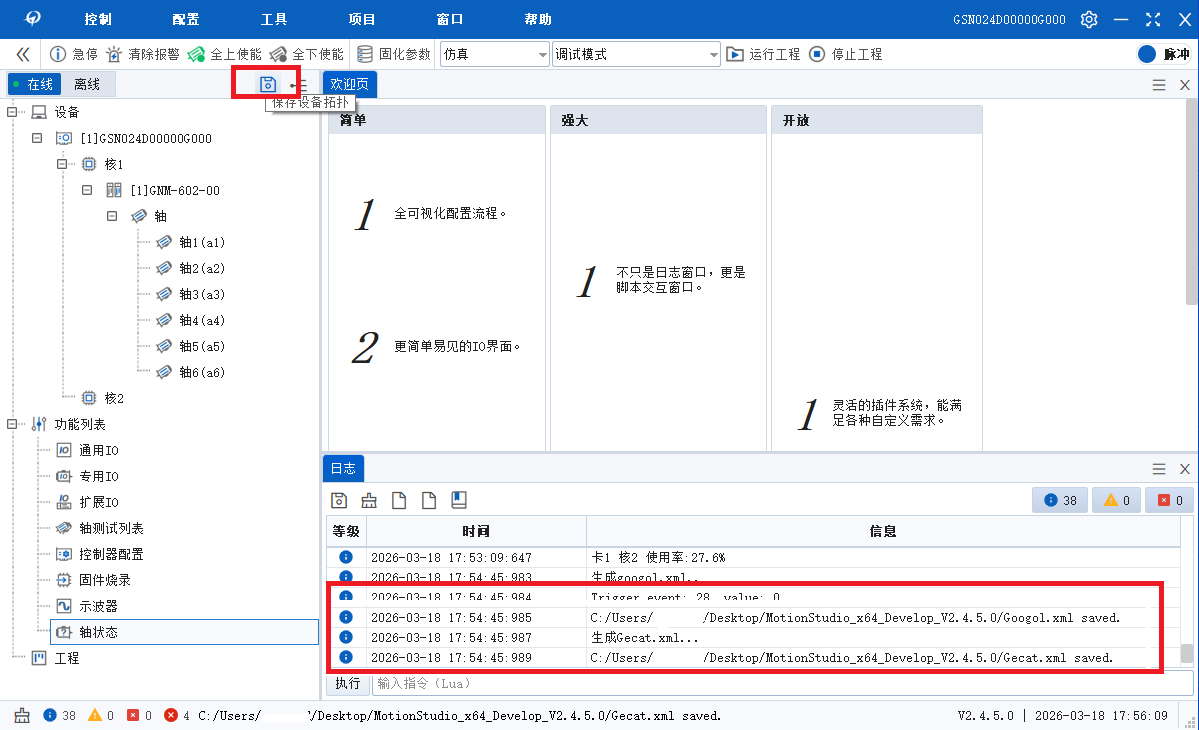Toggle the info message filter showing 38

[1060, 500]
